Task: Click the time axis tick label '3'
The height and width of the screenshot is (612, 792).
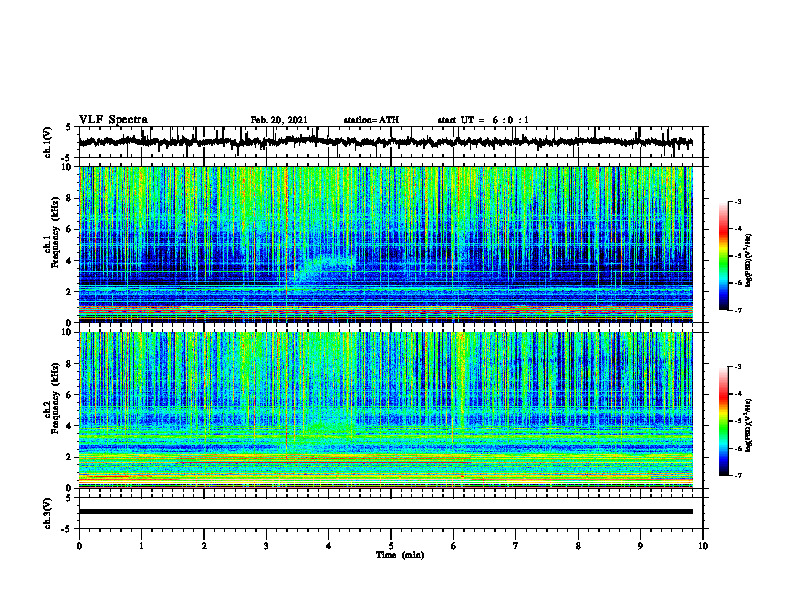Action: [266, 546]
